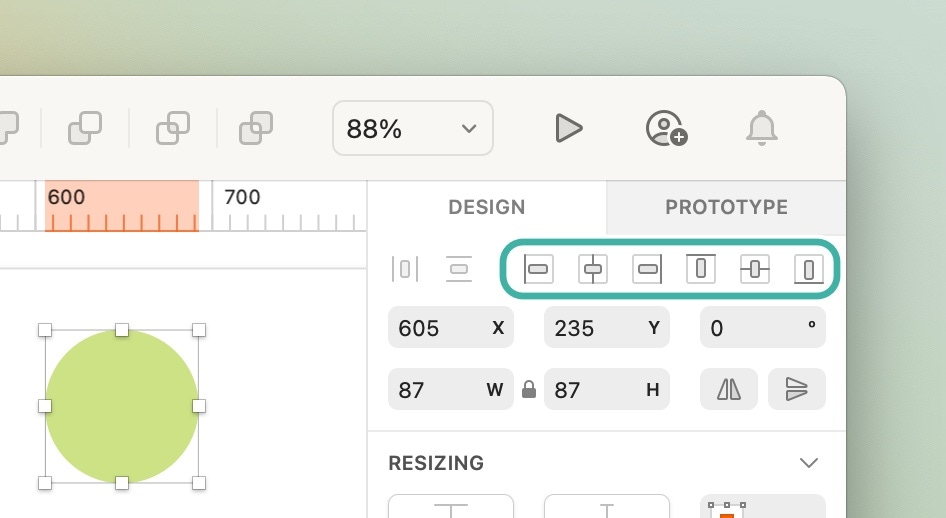This screenshot has height=518, width=946.
Task: Click the width field showing 87
Action: pyautogui.click(x=451, y=389)
